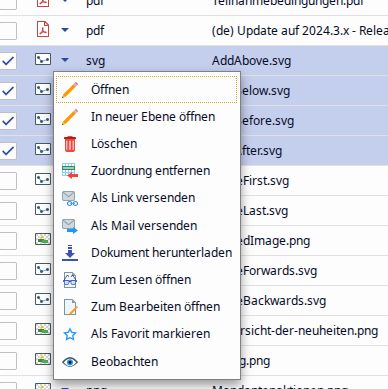Uncheck the checkbox of the efore.svg row
The height and width of the screenshot is (389, 388).
[8, 121]
